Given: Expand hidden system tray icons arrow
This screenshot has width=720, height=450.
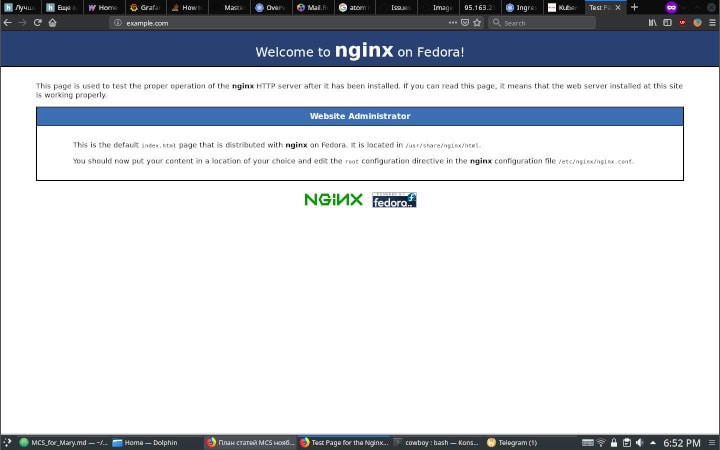Looking at the screenshot, I should pyautogui.click(x=654, y=442).
